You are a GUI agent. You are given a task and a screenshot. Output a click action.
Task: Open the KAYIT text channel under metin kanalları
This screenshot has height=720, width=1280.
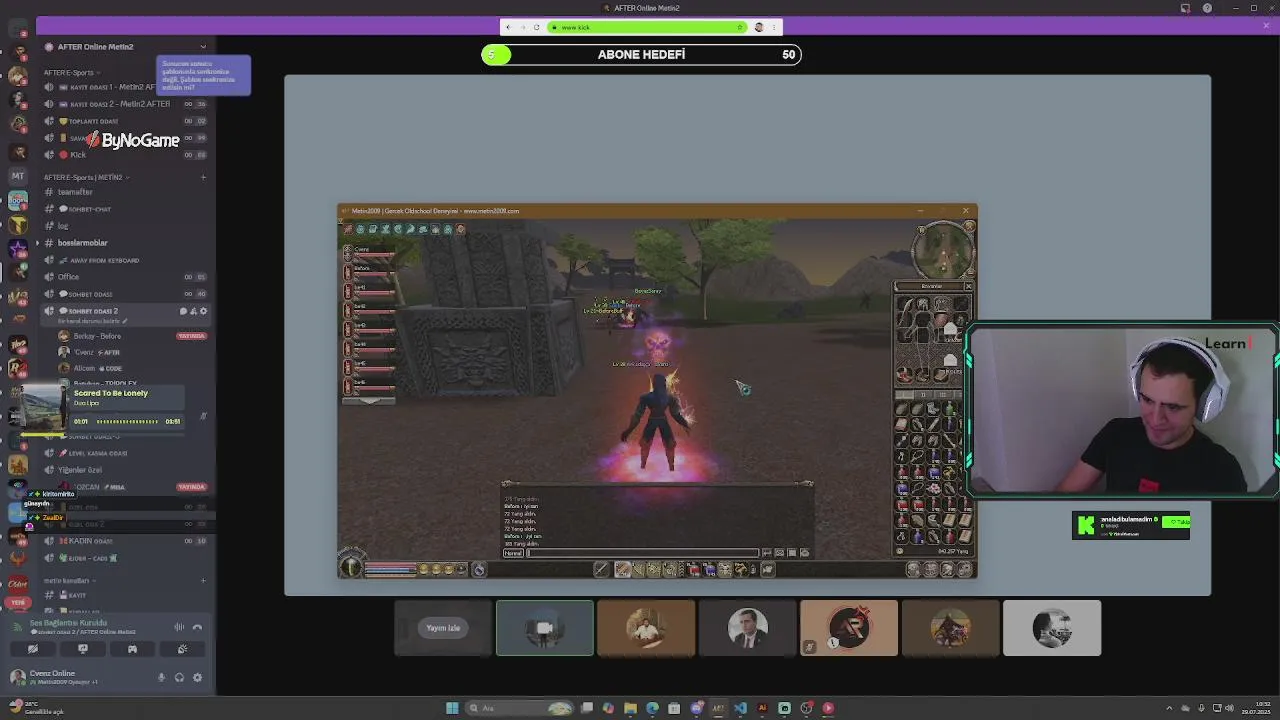coord(125,595)
